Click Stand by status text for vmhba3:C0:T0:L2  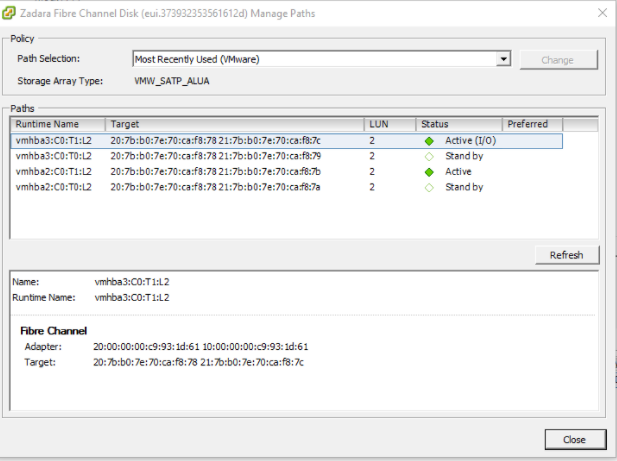(x=464, y=156)
